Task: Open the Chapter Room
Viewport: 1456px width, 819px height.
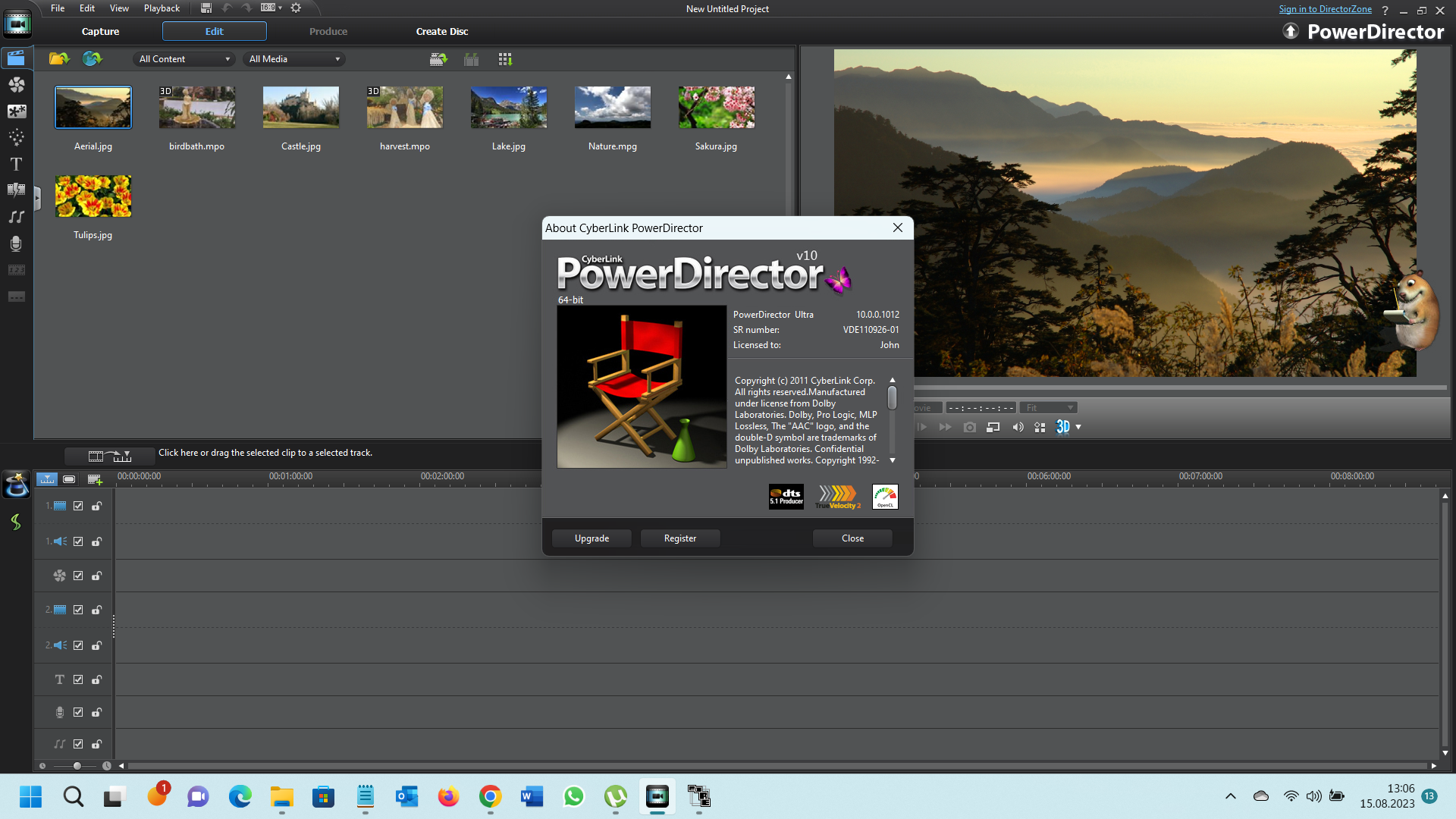Action: [x=16, y=270]
